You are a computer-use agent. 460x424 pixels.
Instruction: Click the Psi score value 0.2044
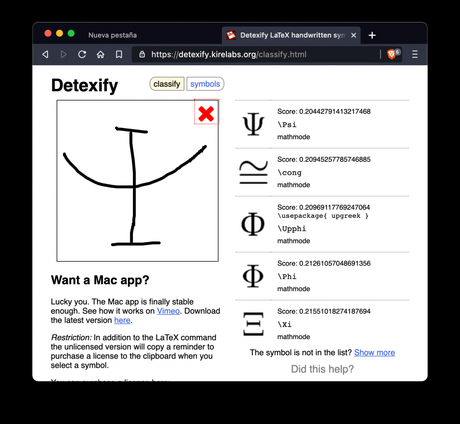(x=335, y=111)
